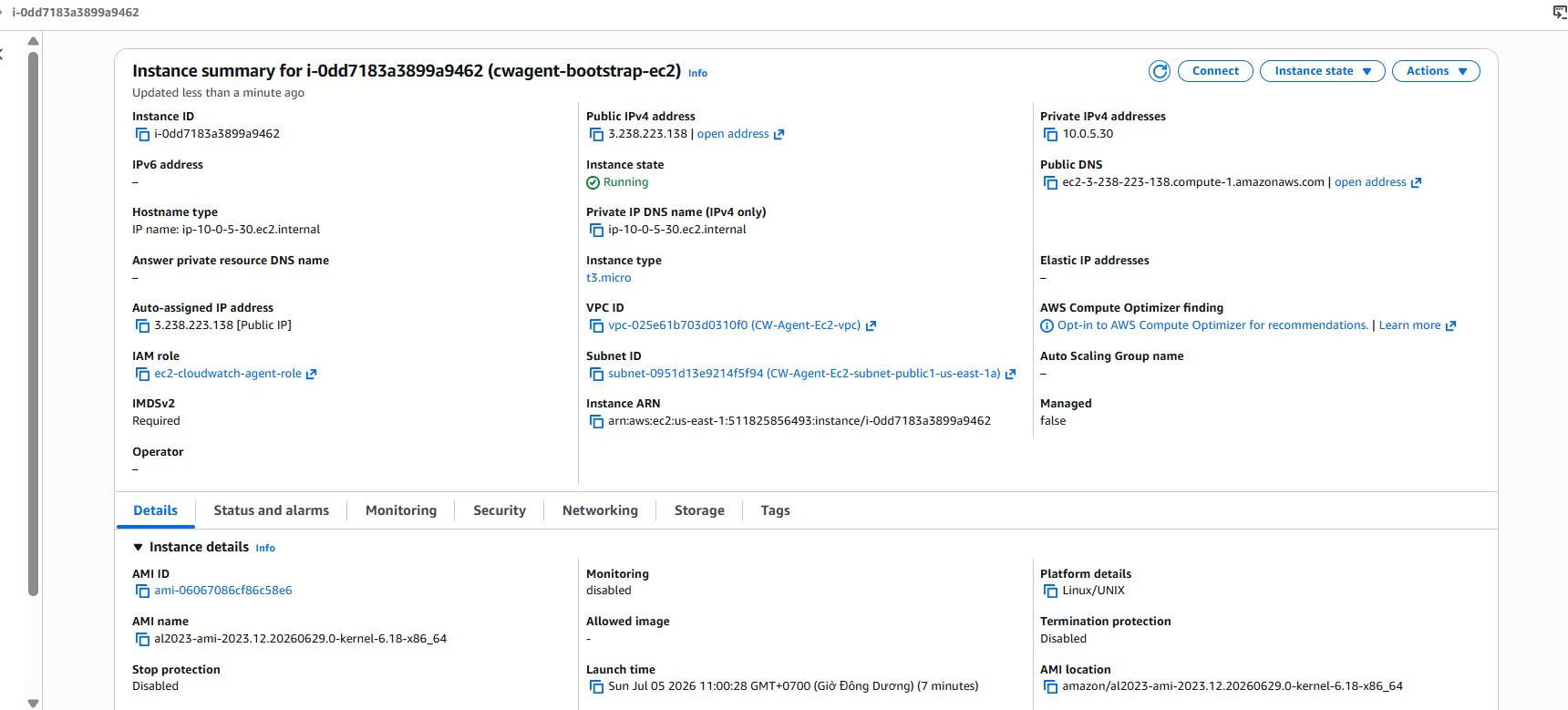Switch to Status and alarms tab
Image resolution: width=1568 pixels, height=710 pixels.
click(x=271, y=510)
